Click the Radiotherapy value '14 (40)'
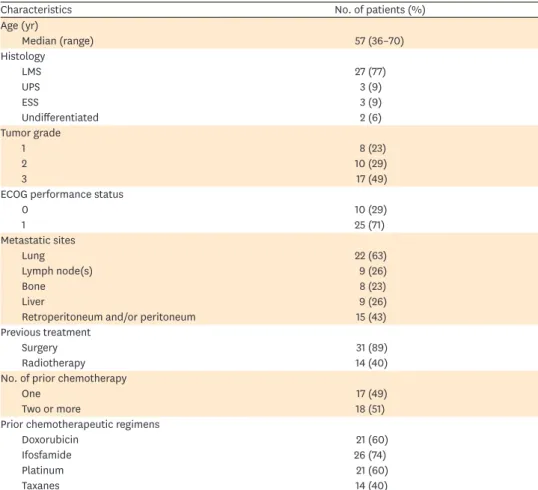 pos(372,363)
